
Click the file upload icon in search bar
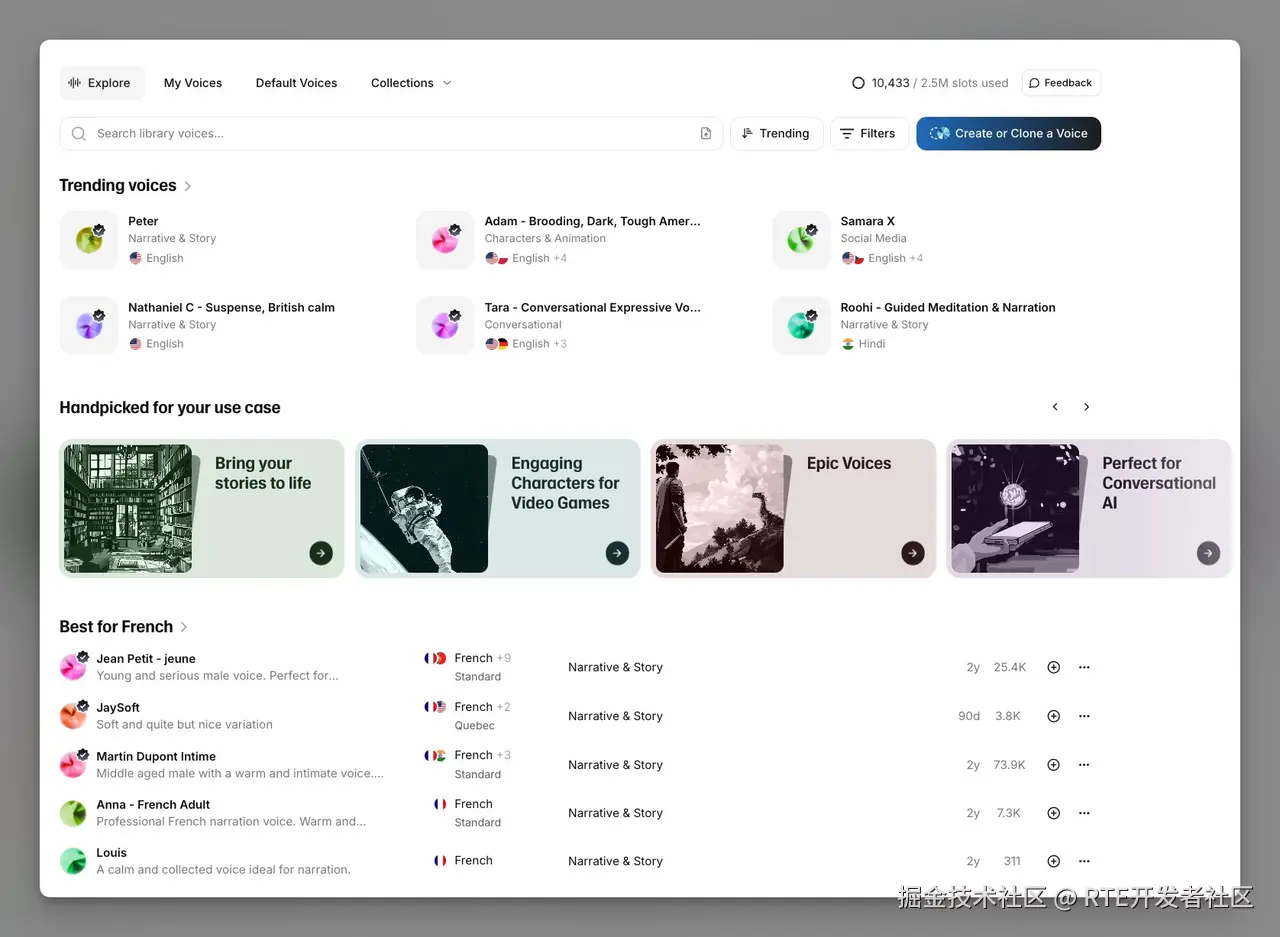click(x=706, y=134)
